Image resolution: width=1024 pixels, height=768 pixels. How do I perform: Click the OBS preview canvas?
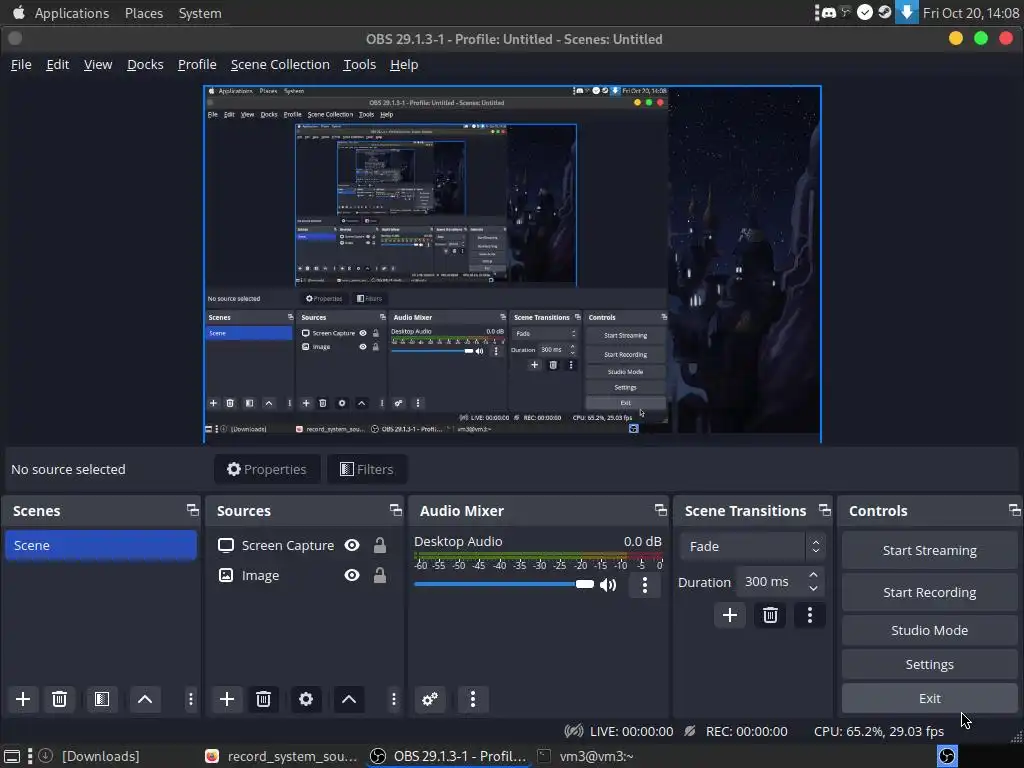(x=512, y=264)
